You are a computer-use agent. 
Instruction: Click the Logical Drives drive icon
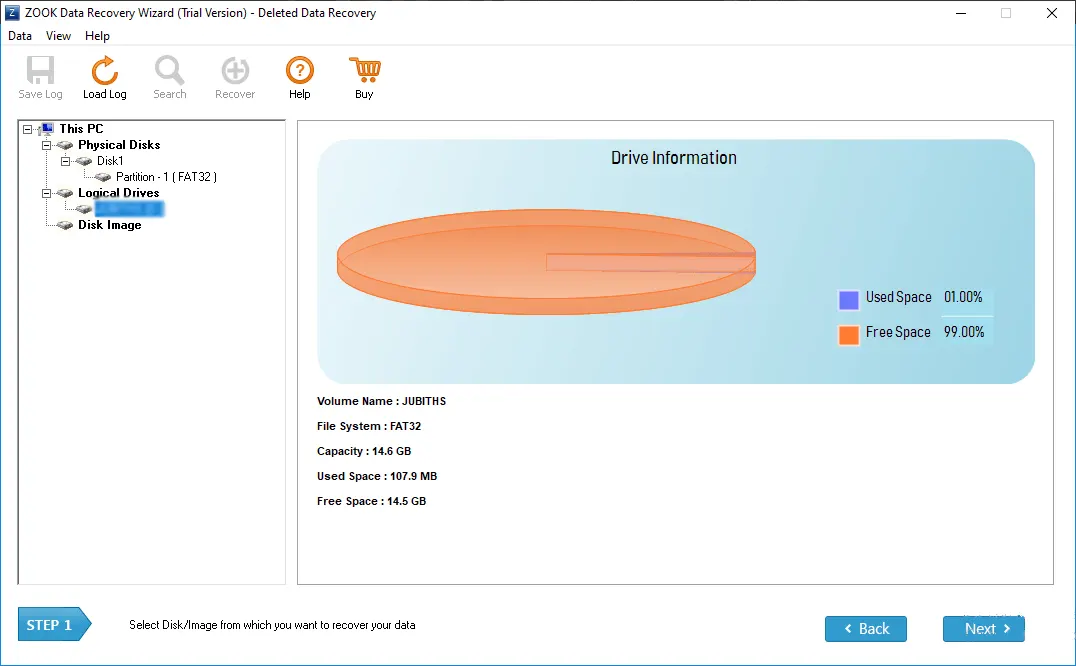tap(65, 193)
